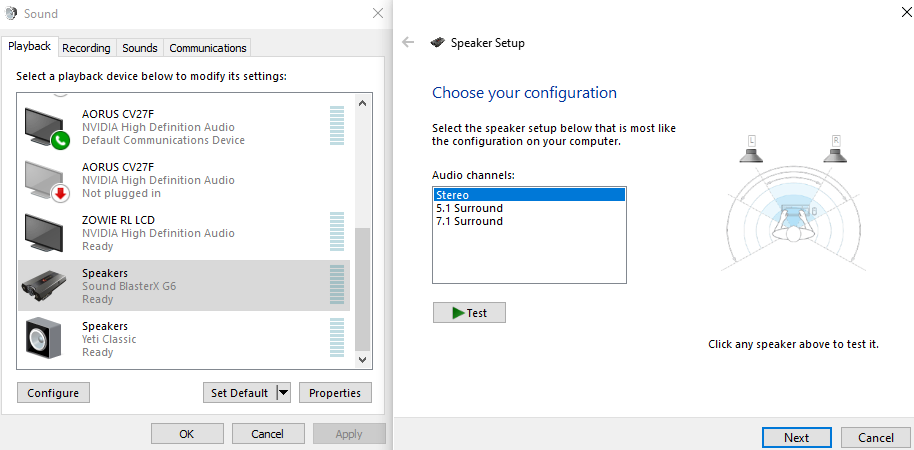Open the Set Default dropdown arrow

click(283, 393)
